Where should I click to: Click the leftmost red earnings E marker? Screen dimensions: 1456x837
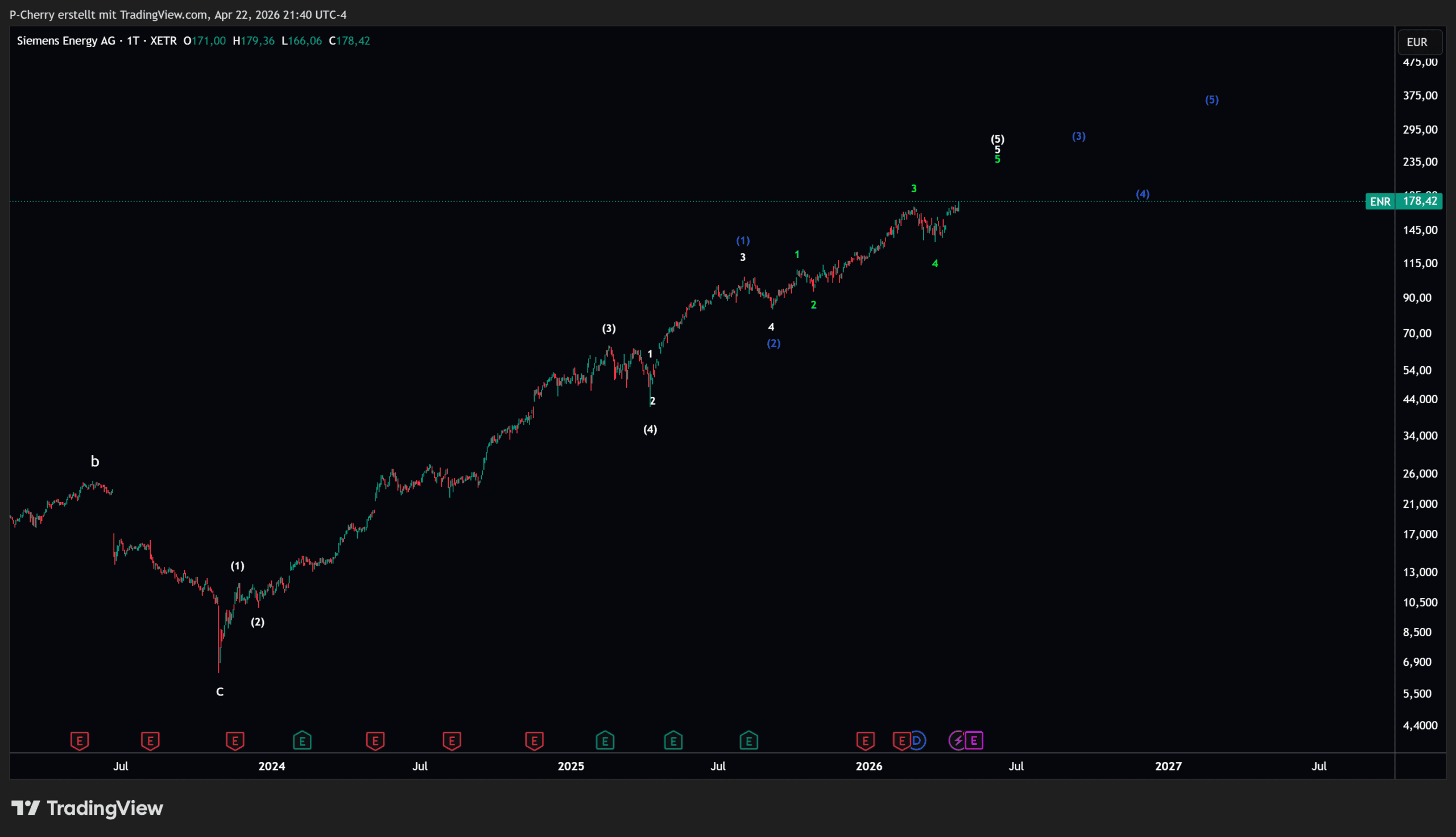point(79,740)
